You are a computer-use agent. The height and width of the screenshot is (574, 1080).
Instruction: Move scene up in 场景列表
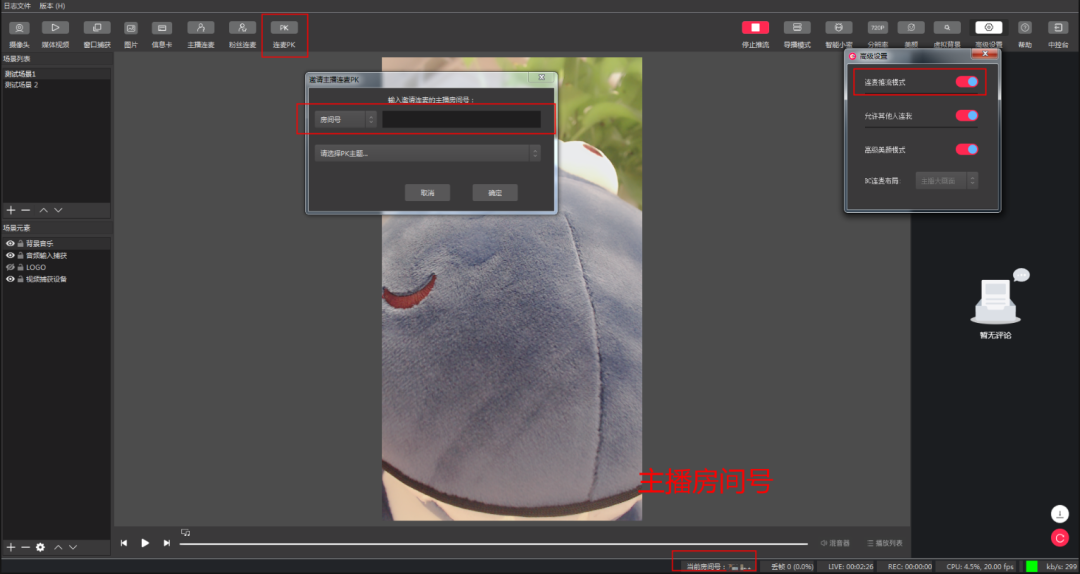tap(43, 210)
